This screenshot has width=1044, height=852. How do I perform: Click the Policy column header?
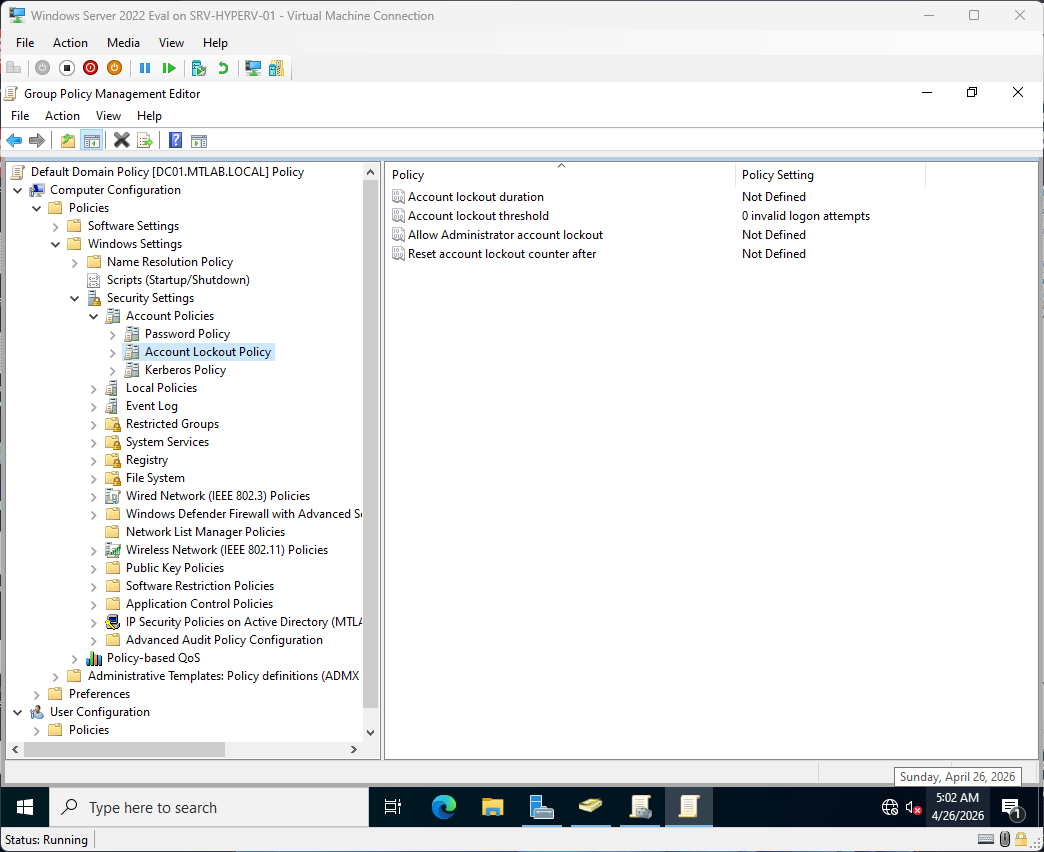[x=561, y=174]
